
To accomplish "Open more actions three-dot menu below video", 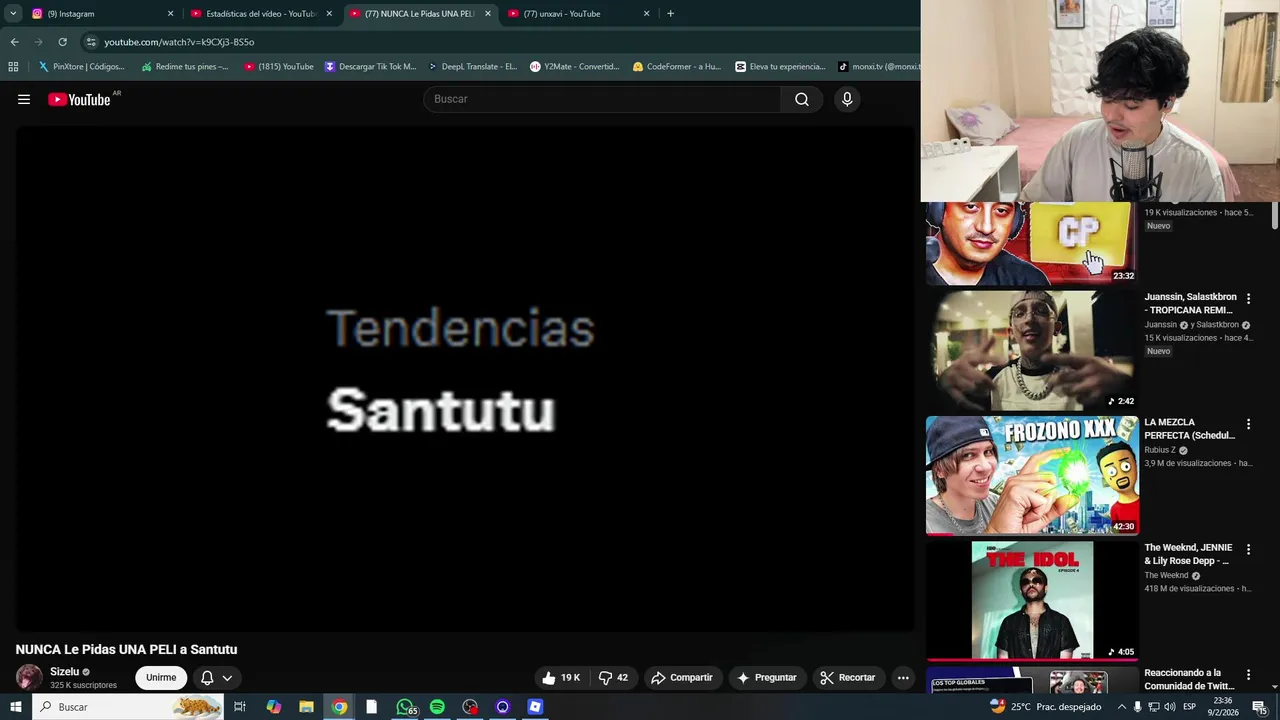I will click(x=903, y=678).
